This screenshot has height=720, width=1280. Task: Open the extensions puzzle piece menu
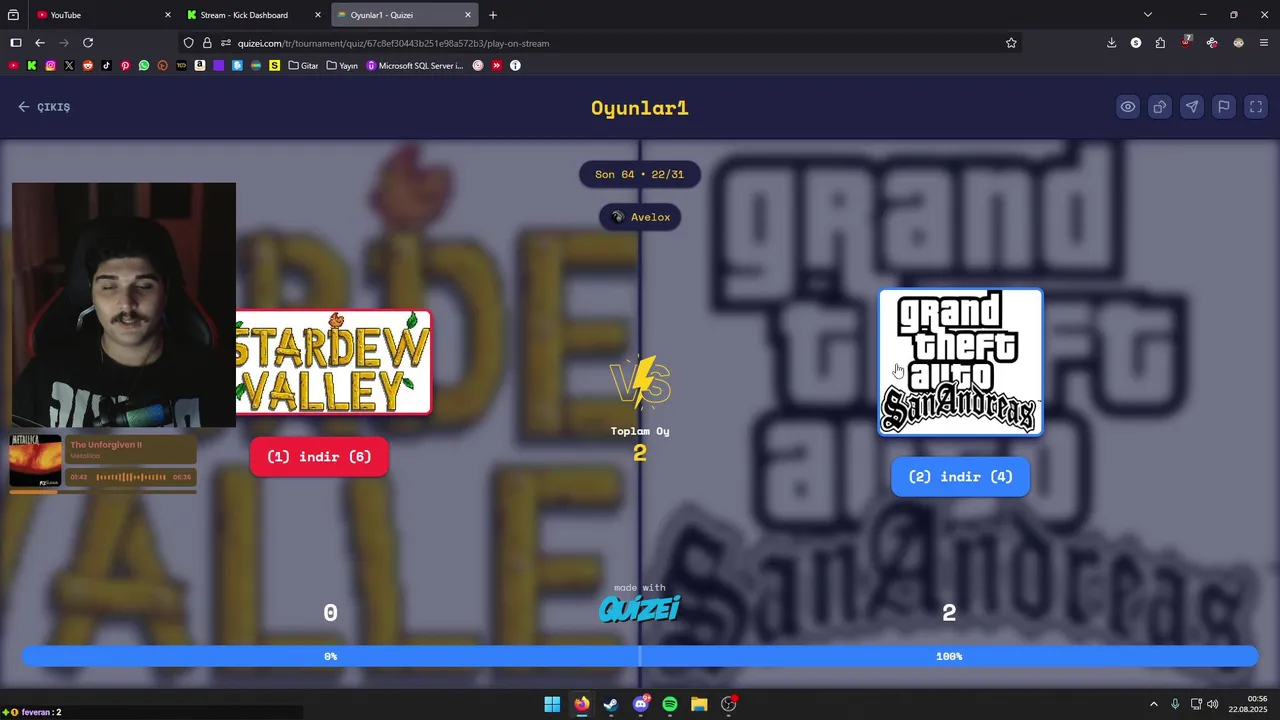click(1160, 43)
